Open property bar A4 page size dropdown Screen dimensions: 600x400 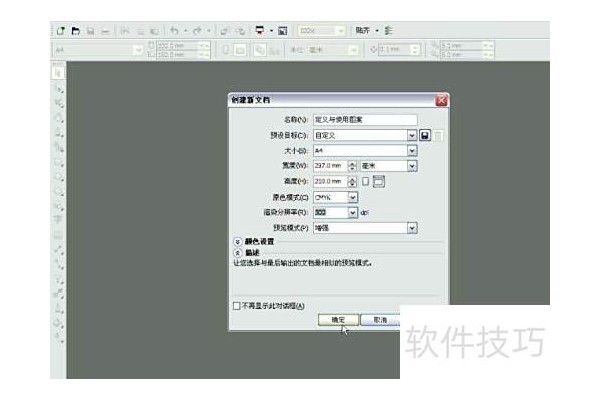pyautogui.click(x=138, y=50)
